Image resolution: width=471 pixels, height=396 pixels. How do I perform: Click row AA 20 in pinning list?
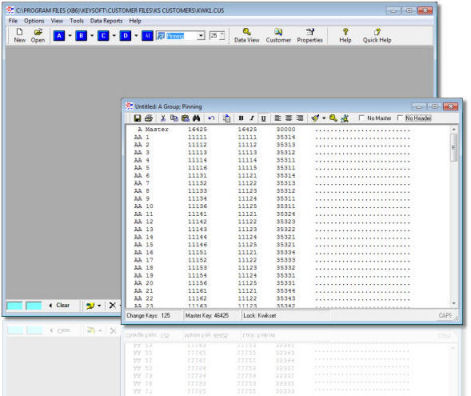tap(273, 283)
